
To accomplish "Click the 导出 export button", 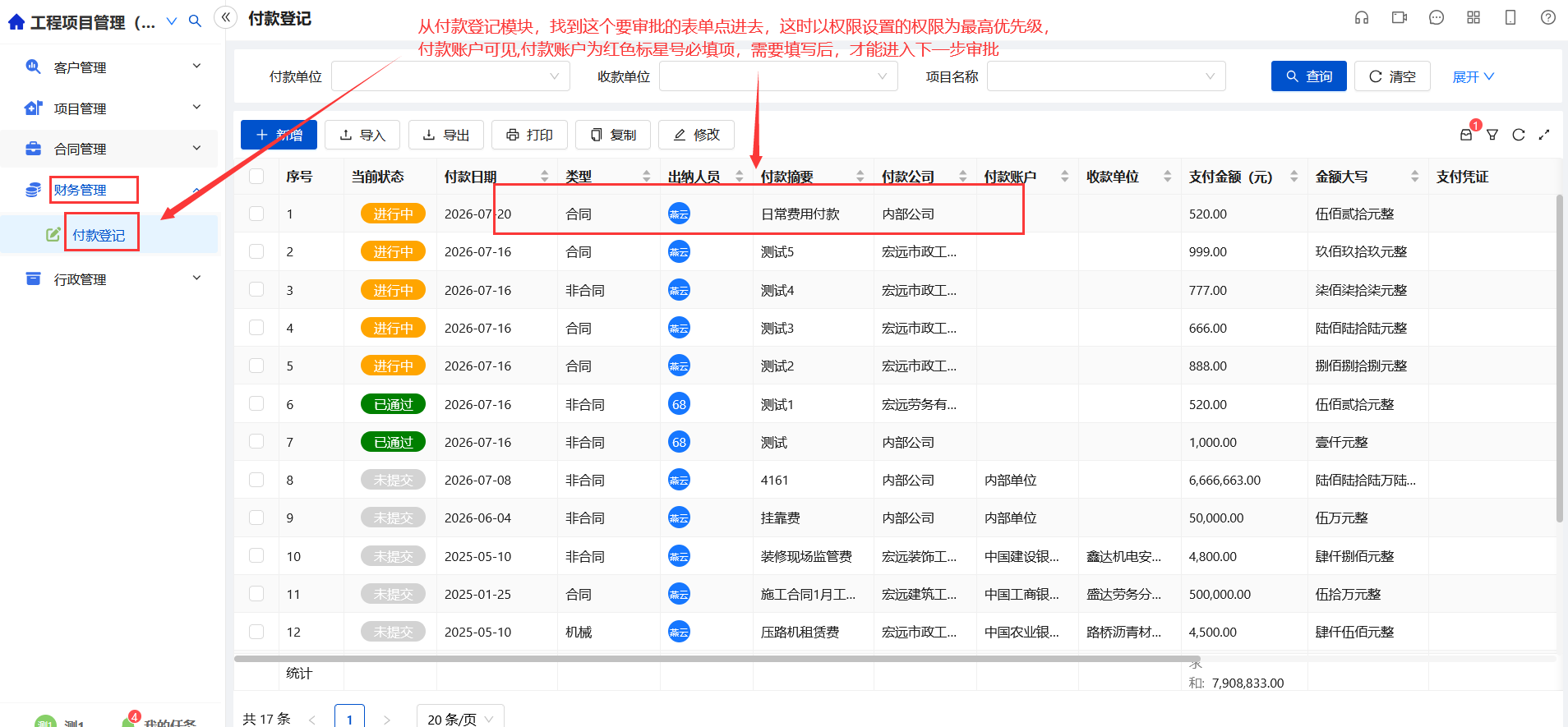I will click(x=446, y=135).
